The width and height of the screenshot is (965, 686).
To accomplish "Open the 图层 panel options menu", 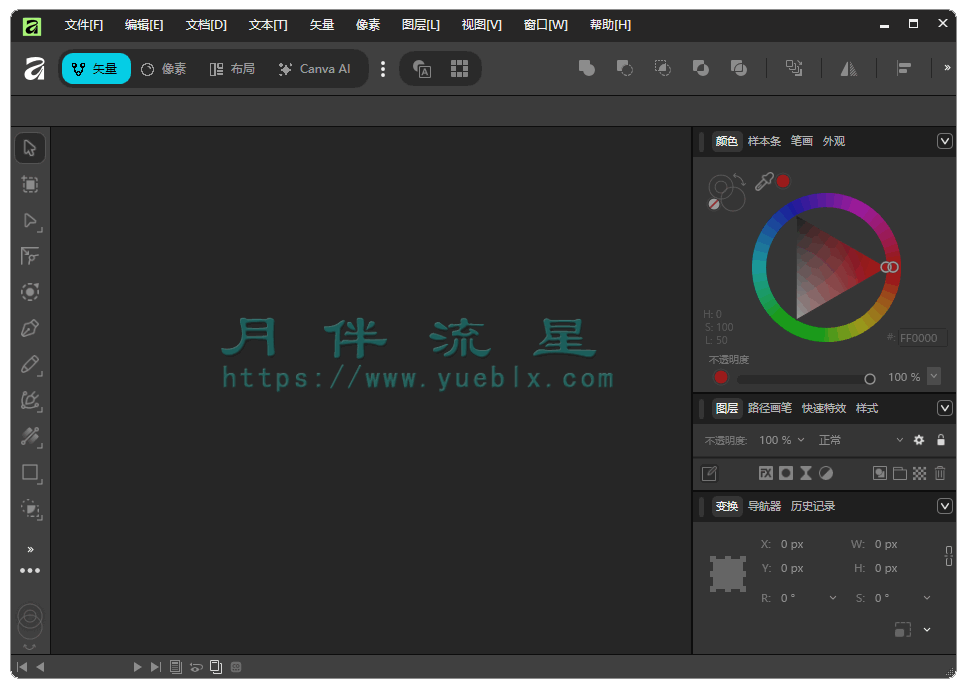I will point(945,408).
